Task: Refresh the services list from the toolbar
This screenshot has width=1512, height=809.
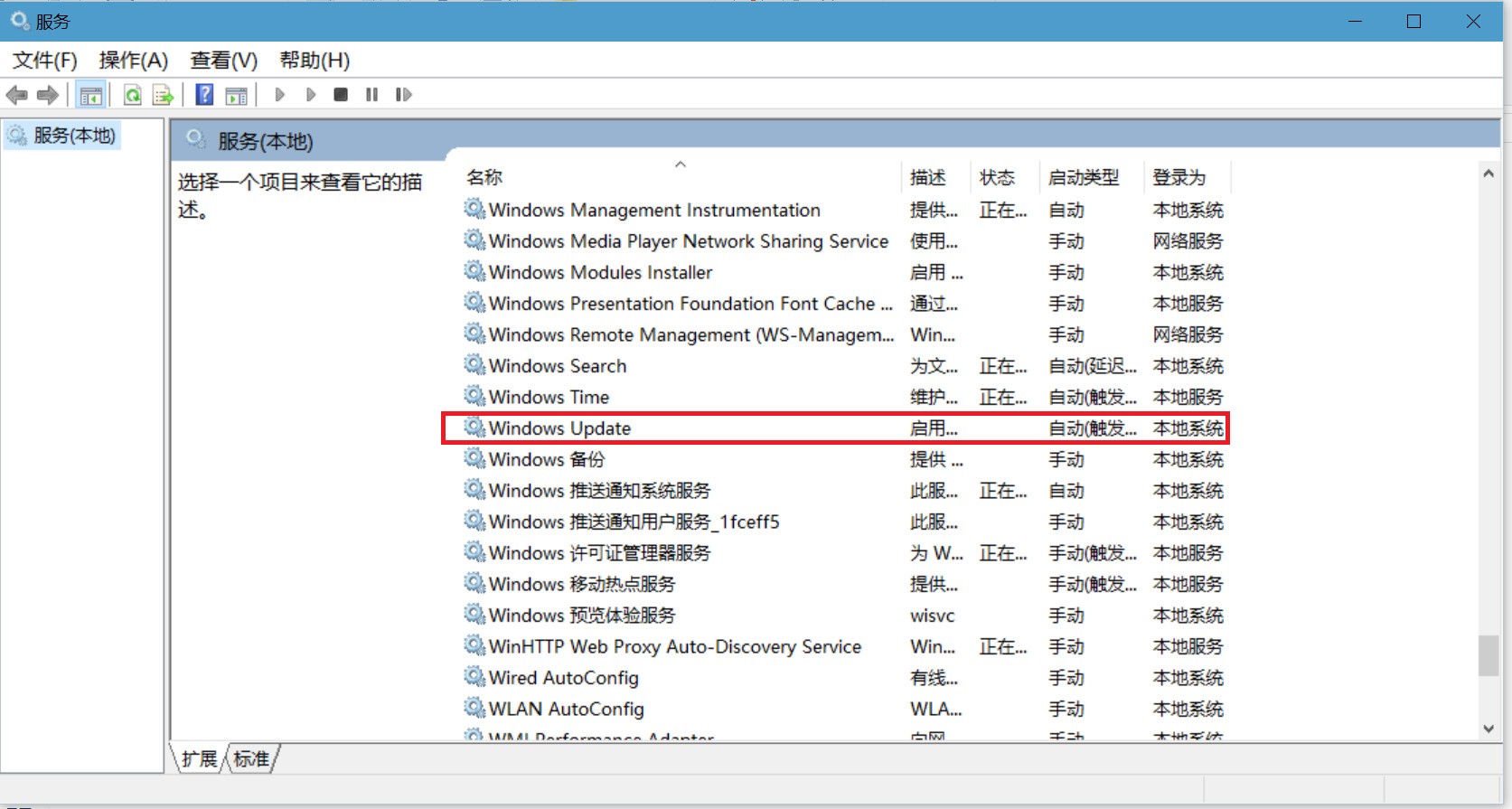Action: [133, 94]
